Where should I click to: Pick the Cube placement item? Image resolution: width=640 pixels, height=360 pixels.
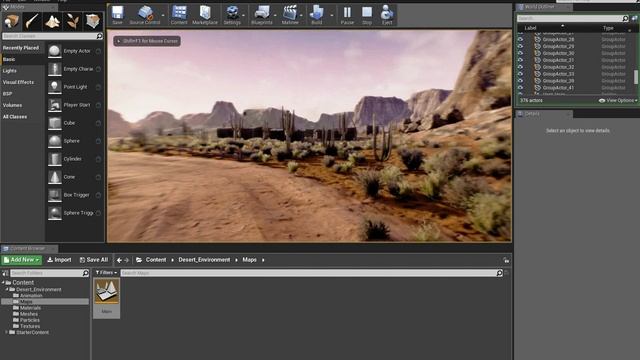(x=74, y=123)
